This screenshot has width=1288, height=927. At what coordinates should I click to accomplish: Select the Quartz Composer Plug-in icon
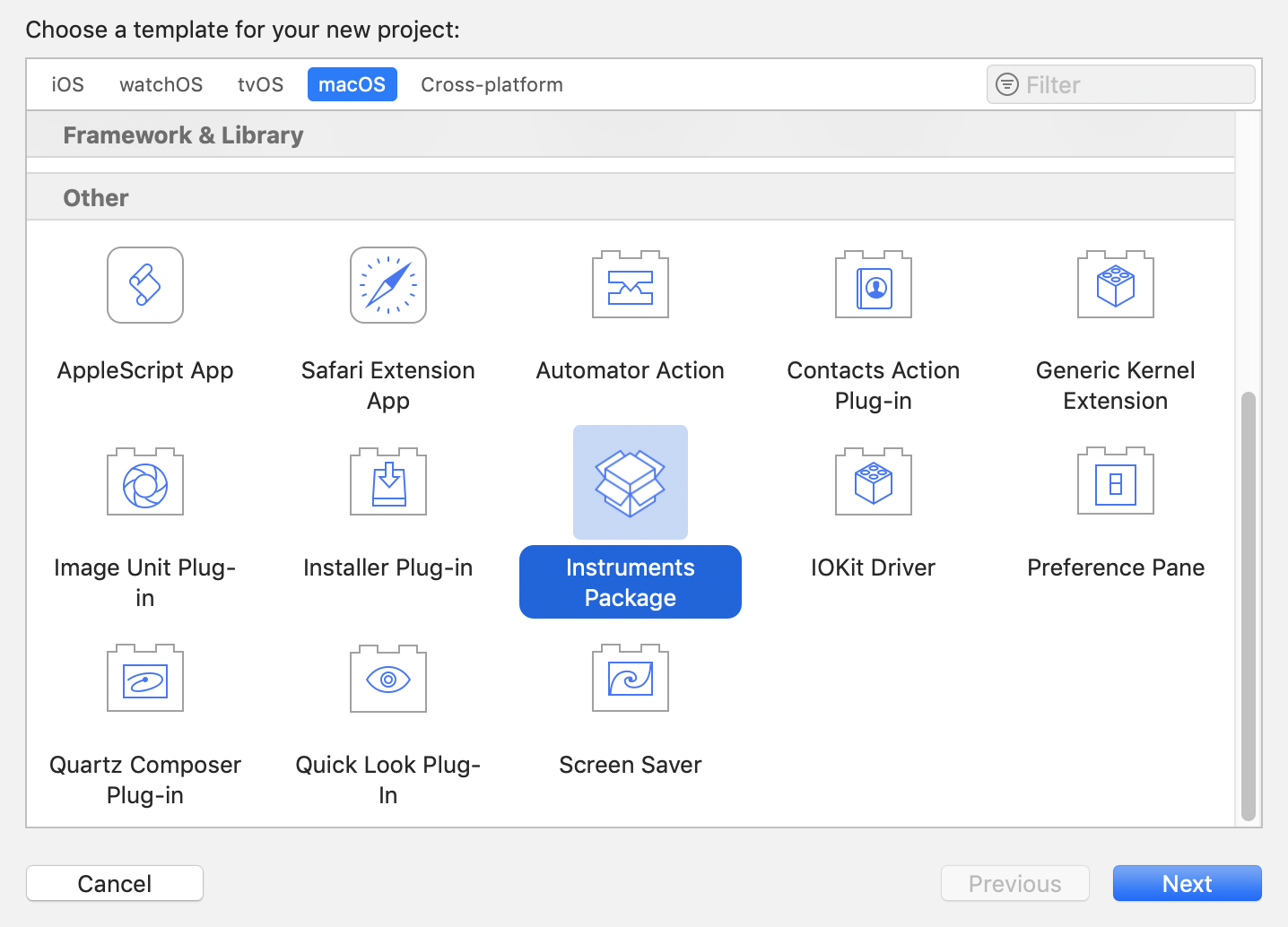(145, 679)
